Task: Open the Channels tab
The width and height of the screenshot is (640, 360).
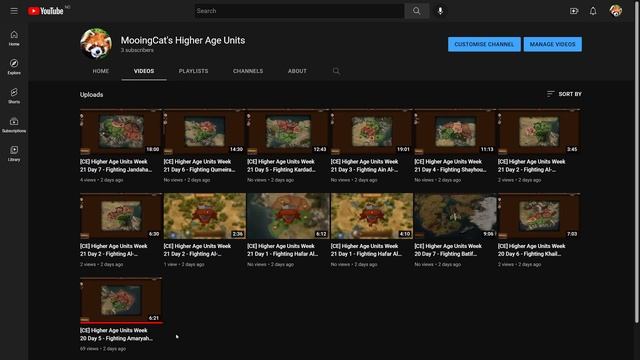Action: 248,71
